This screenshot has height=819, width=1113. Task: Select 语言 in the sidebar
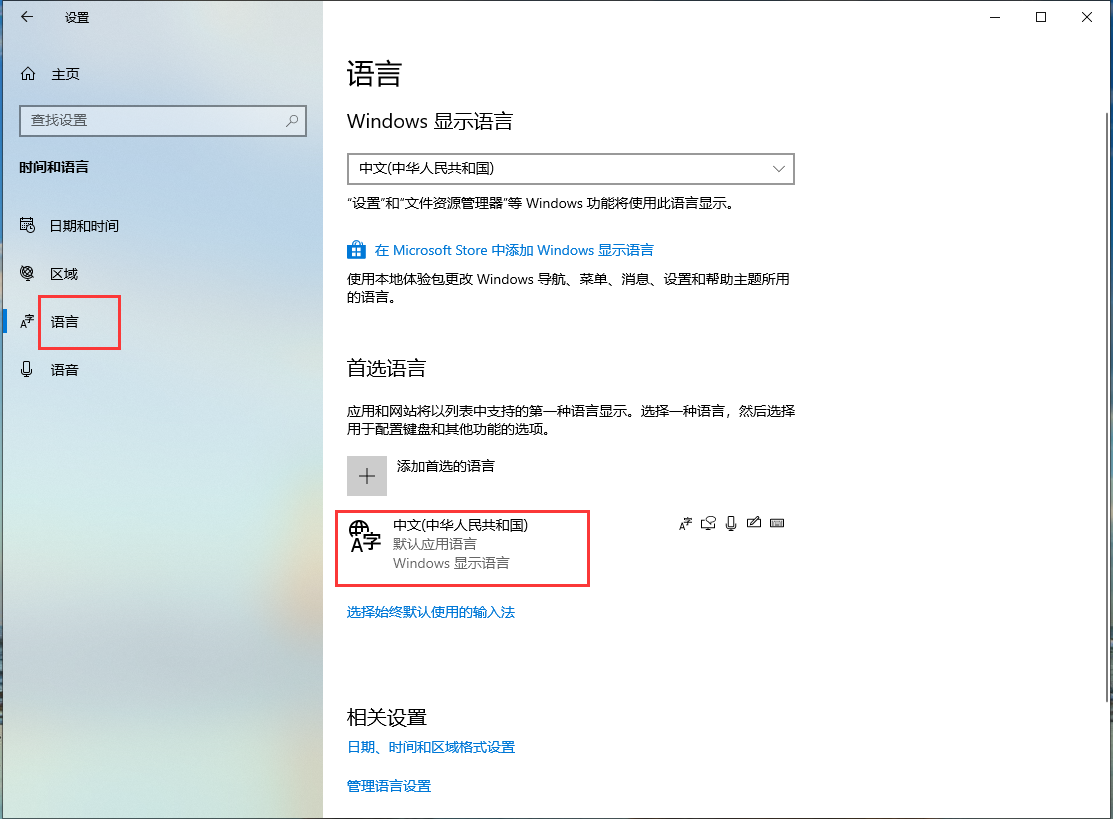click(x=64, y=321)
